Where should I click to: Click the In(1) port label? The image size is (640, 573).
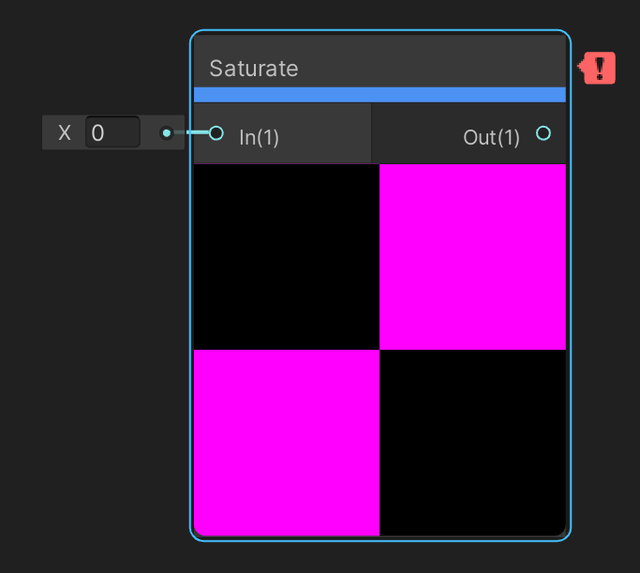259,137
